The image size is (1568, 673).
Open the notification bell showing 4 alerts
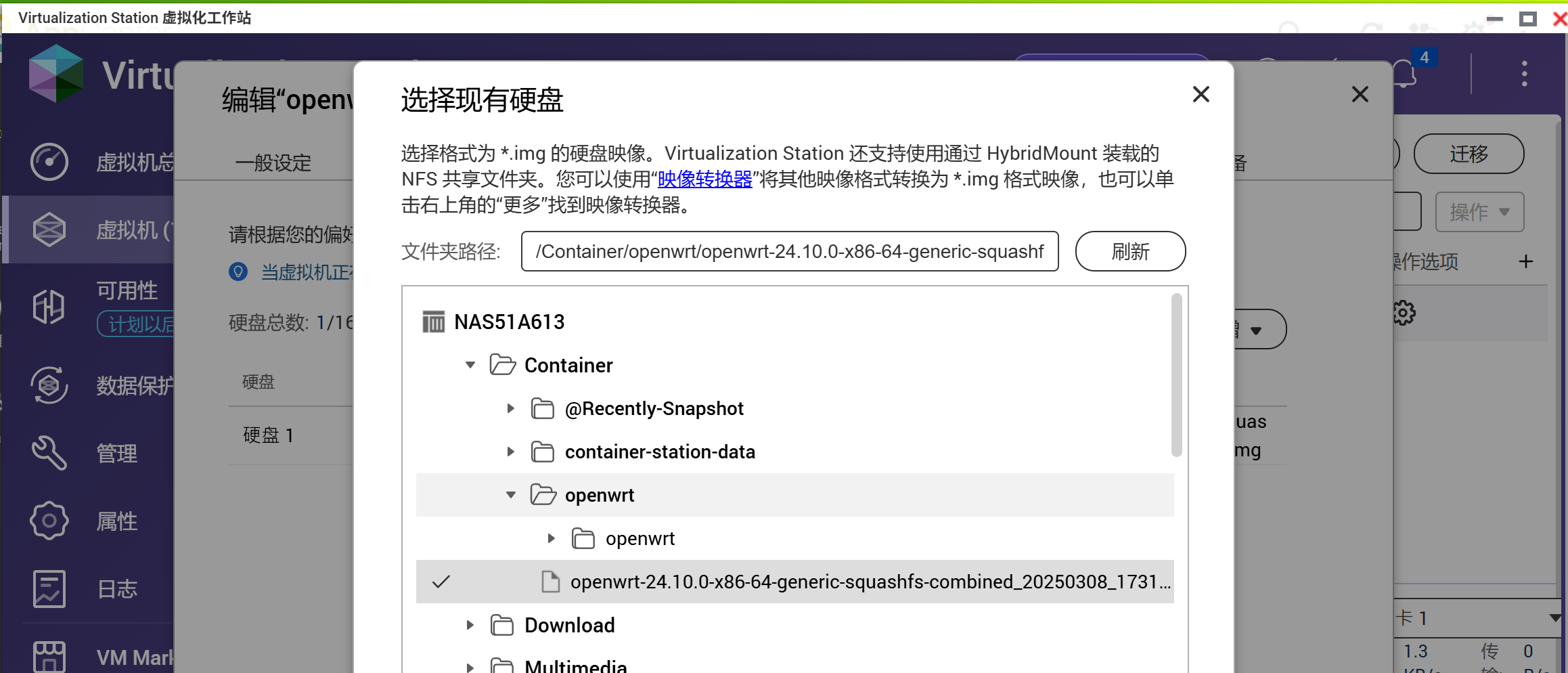click(x=1404, y=73)
